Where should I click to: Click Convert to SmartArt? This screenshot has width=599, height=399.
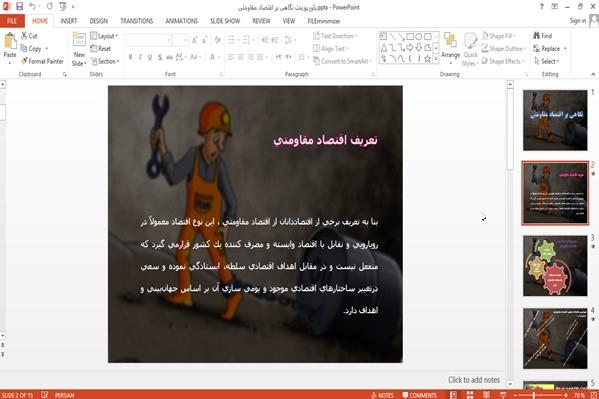pos(342,61)
